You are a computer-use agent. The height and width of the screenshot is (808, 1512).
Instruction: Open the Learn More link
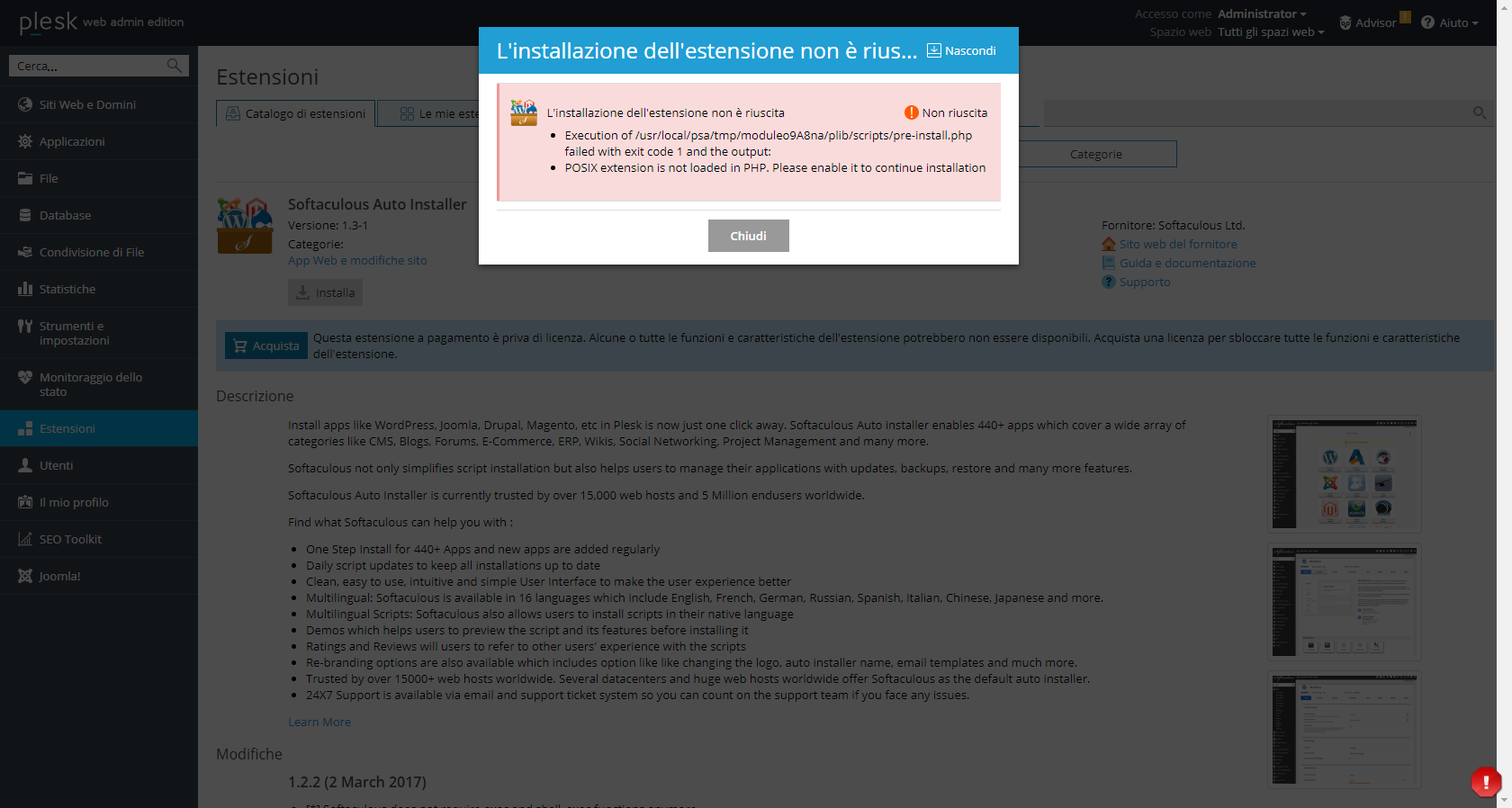pyautogui.click(x=319, y=722)
